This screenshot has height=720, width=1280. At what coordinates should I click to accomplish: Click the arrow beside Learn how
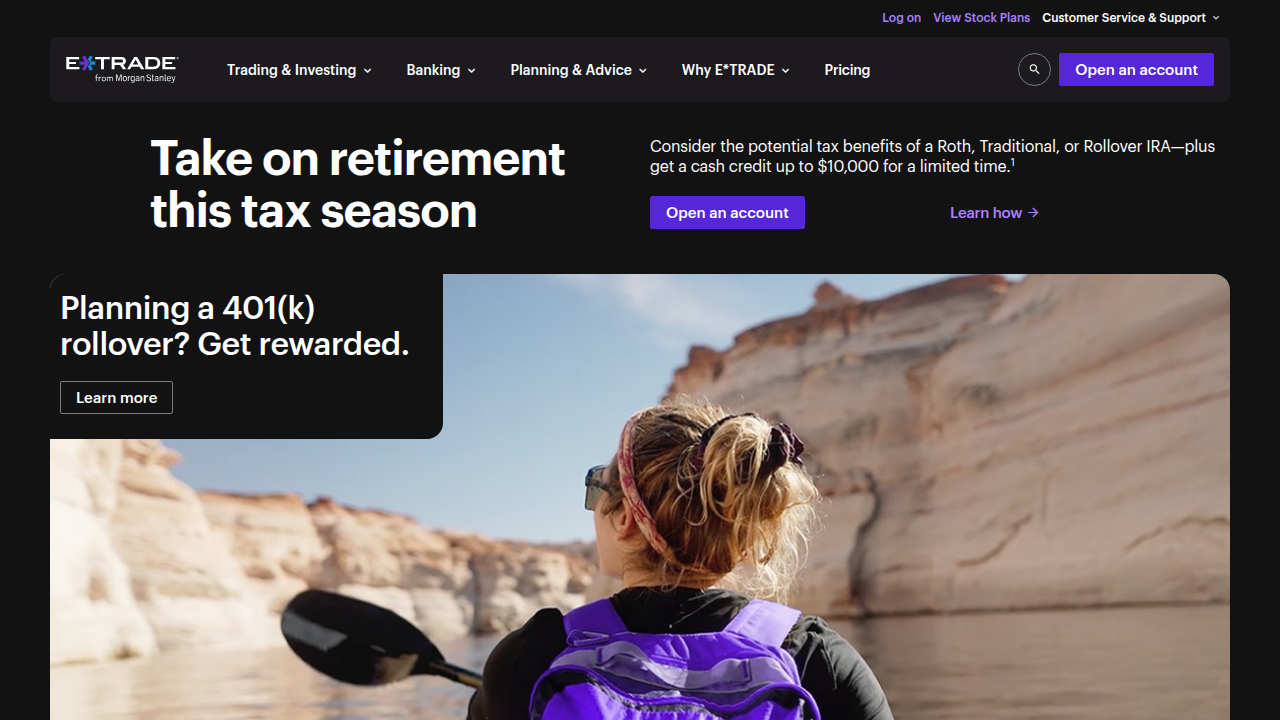tap(1034, 213)
